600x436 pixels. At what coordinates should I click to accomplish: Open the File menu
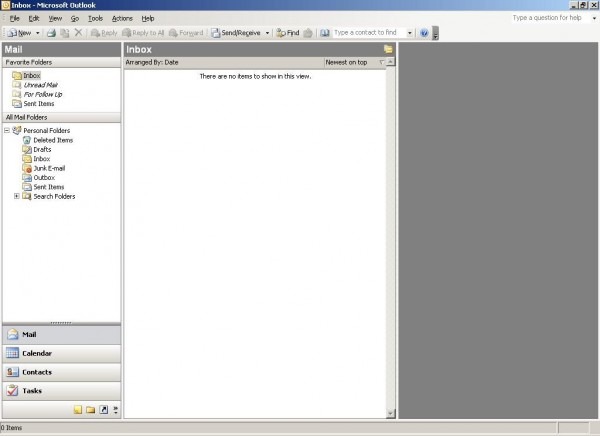point(15,18)
